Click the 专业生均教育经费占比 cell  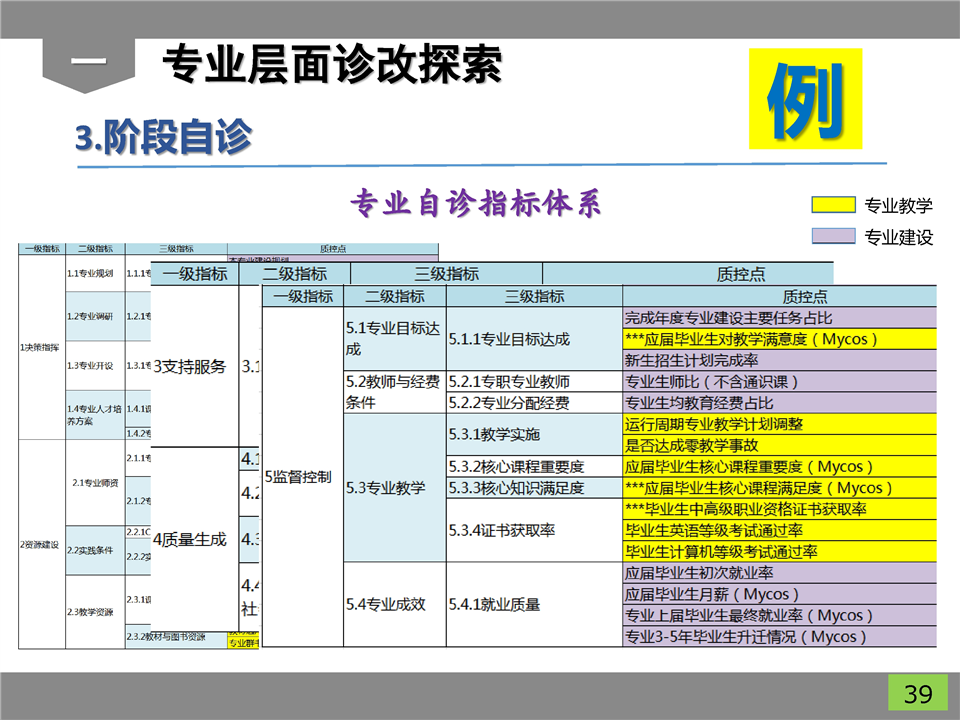click(x=779, y=403)
